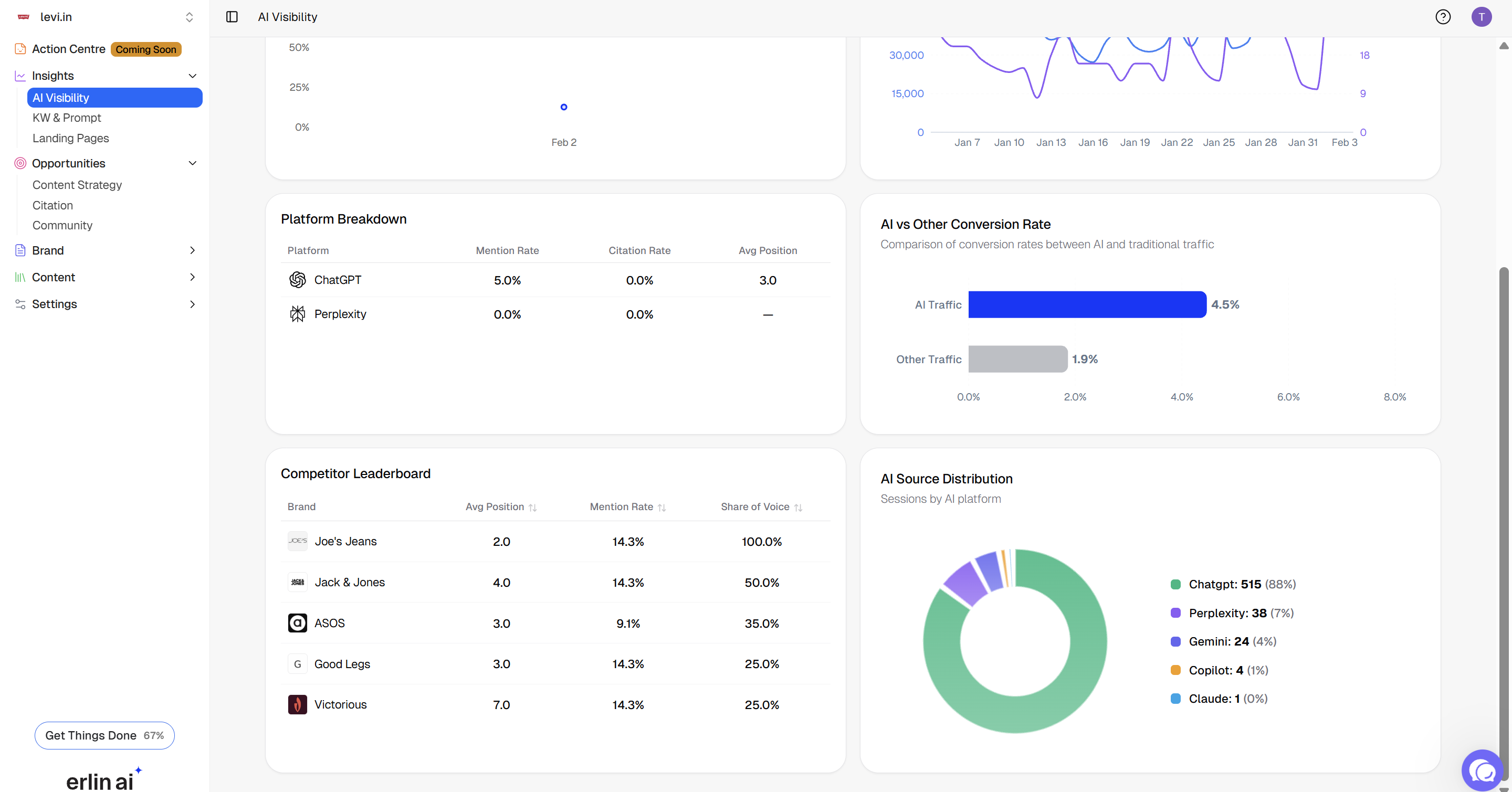The width and height of the screenshot is (1512, 792).
Task: Click the 4.5% AI Traffic value
Action: 1225,305
